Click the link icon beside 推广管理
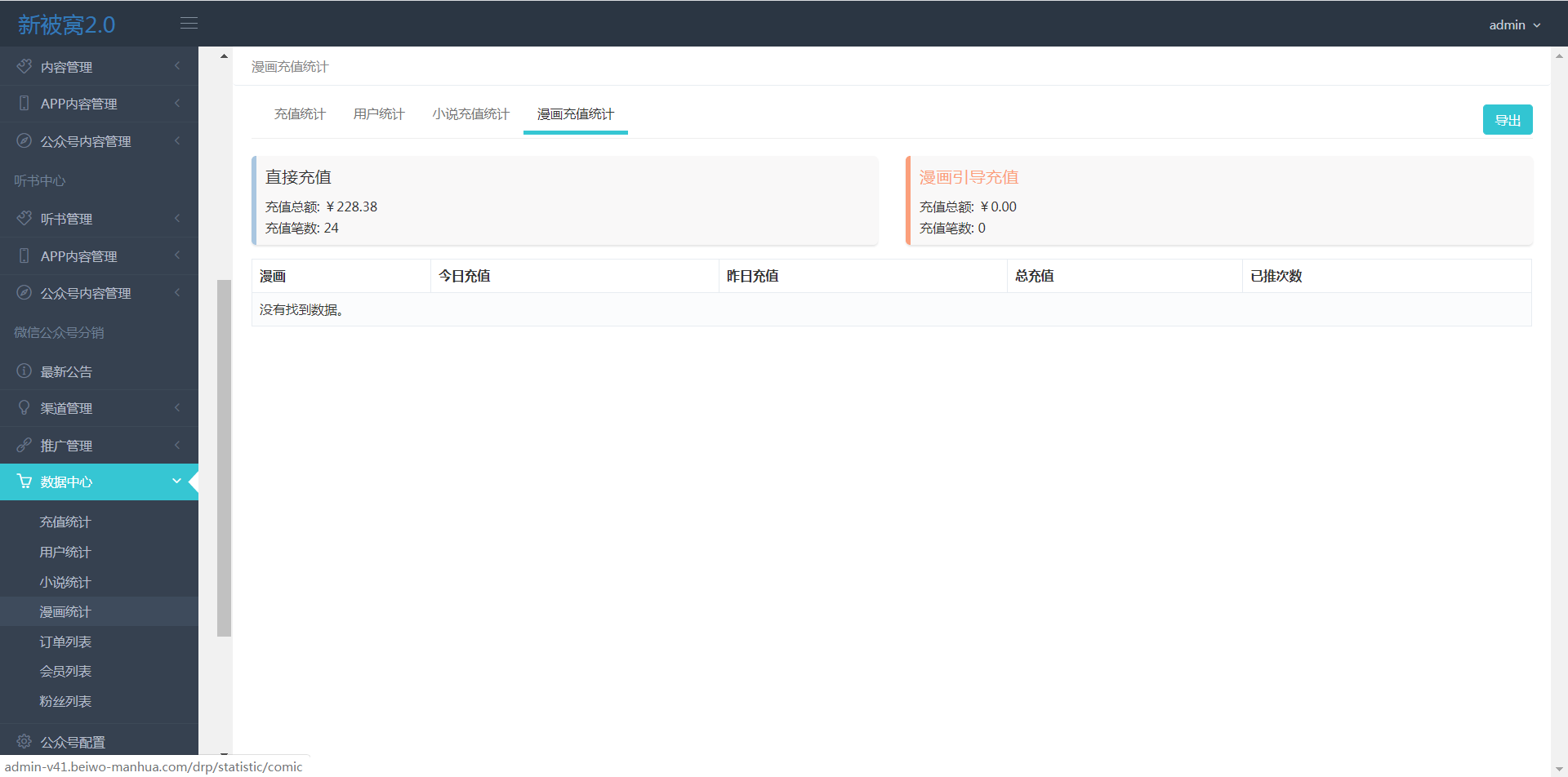 (24, 445)
